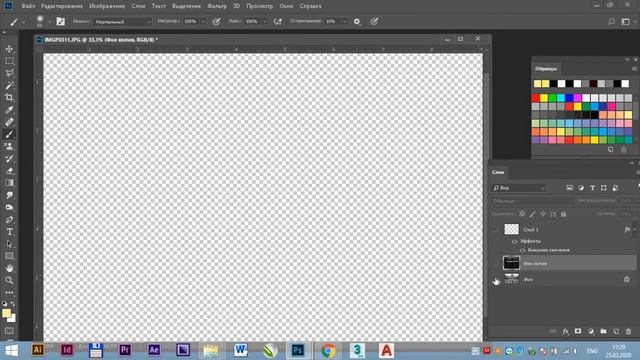Select the Lasso tool
This screenshot has width=640, height=360.
[9, 73]
